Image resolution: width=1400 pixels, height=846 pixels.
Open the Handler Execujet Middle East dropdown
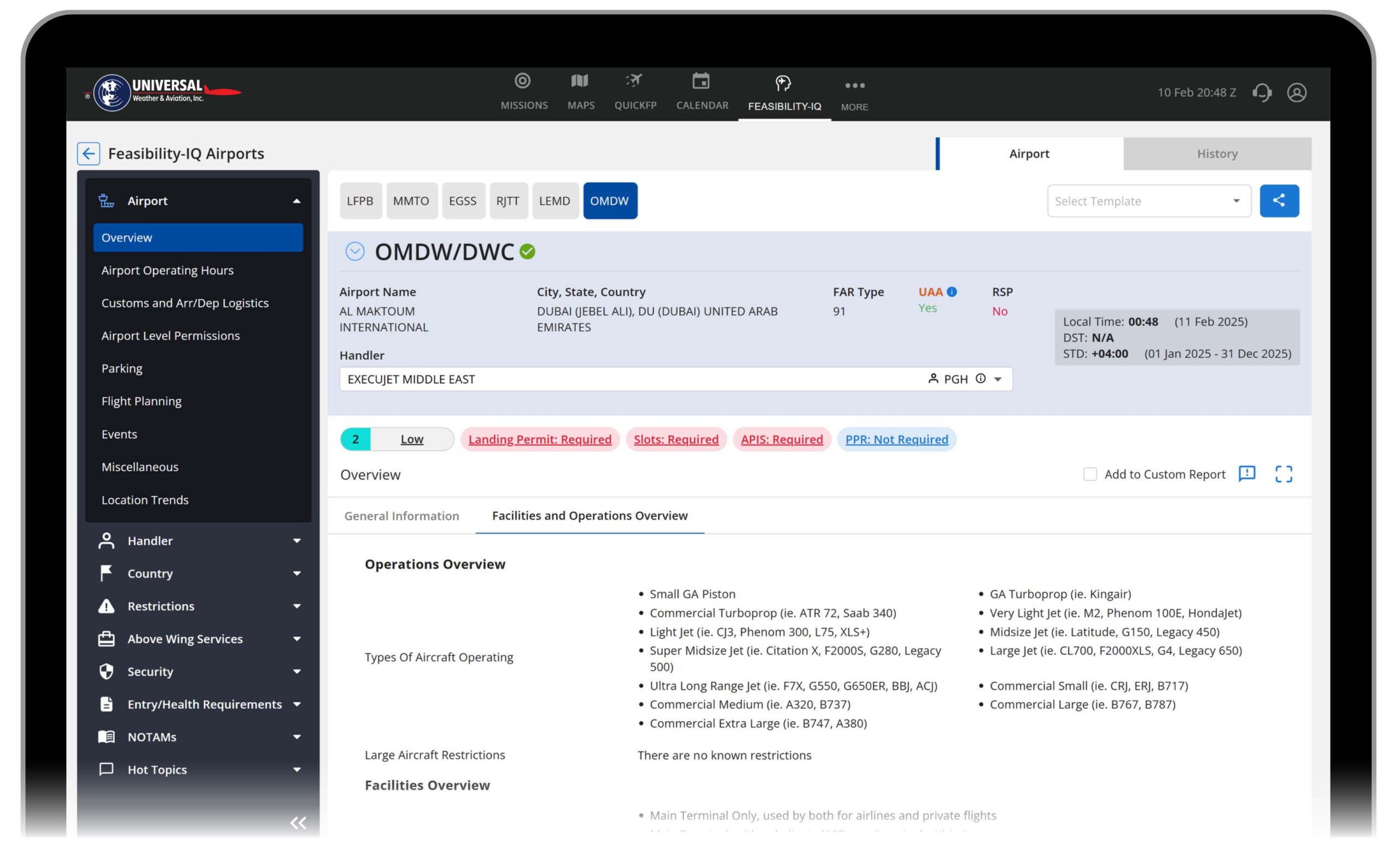tap(997, 379)
